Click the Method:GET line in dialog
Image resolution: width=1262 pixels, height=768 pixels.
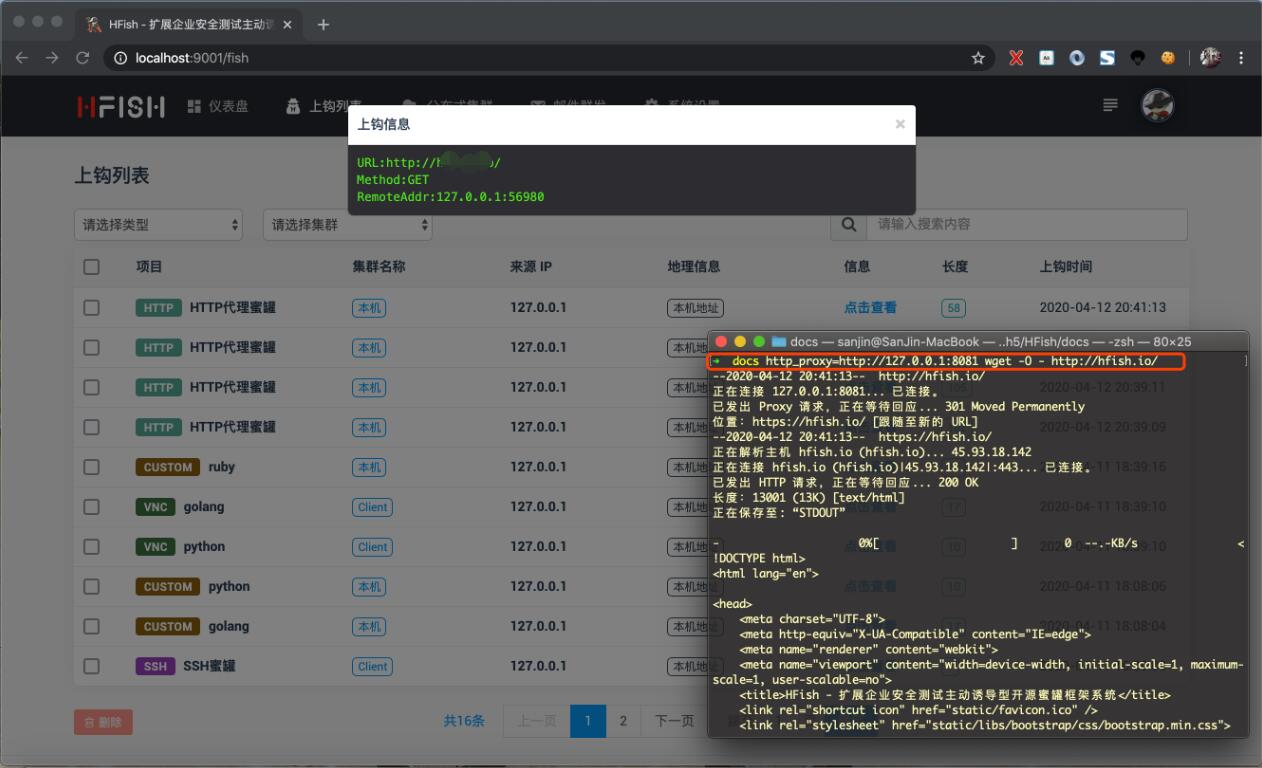393,180
